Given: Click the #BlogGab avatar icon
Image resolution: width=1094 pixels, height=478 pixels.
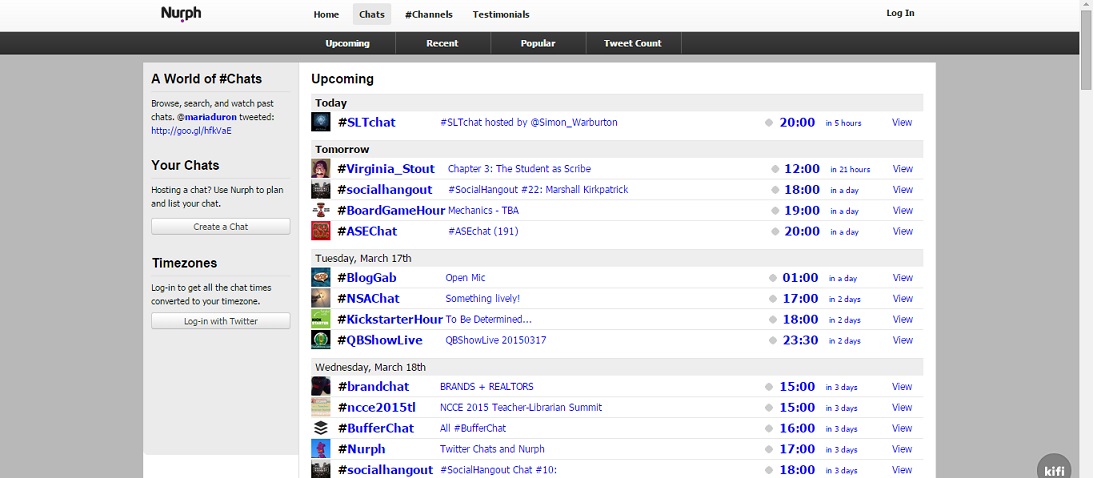Looking at the screenshot, I should pyautogui.click(x=320, y=277).
